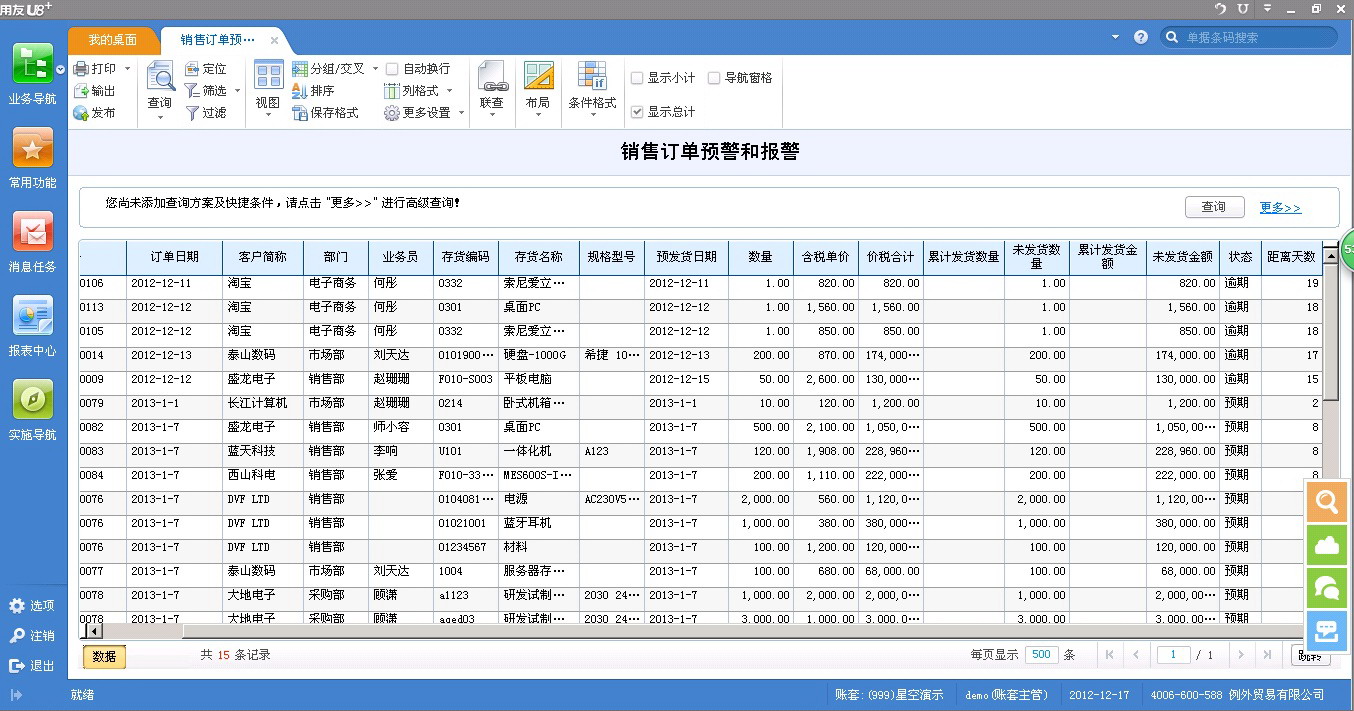
Task: Click the 视图 view toolbar icon
Action: pos(268,76)
